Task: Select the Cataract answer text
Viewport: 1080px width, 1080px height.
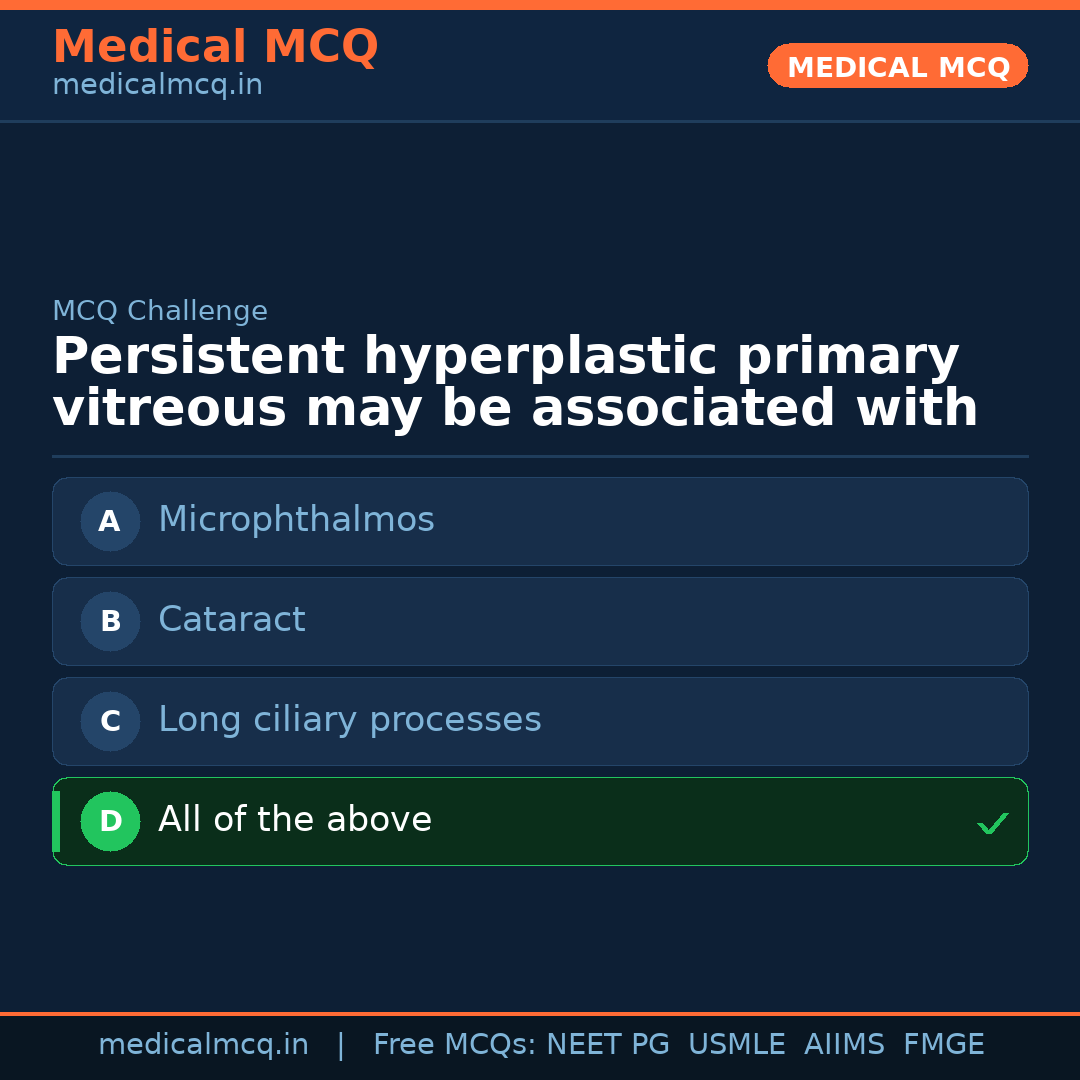Action: pyautogui.click(x=231, y=620)
